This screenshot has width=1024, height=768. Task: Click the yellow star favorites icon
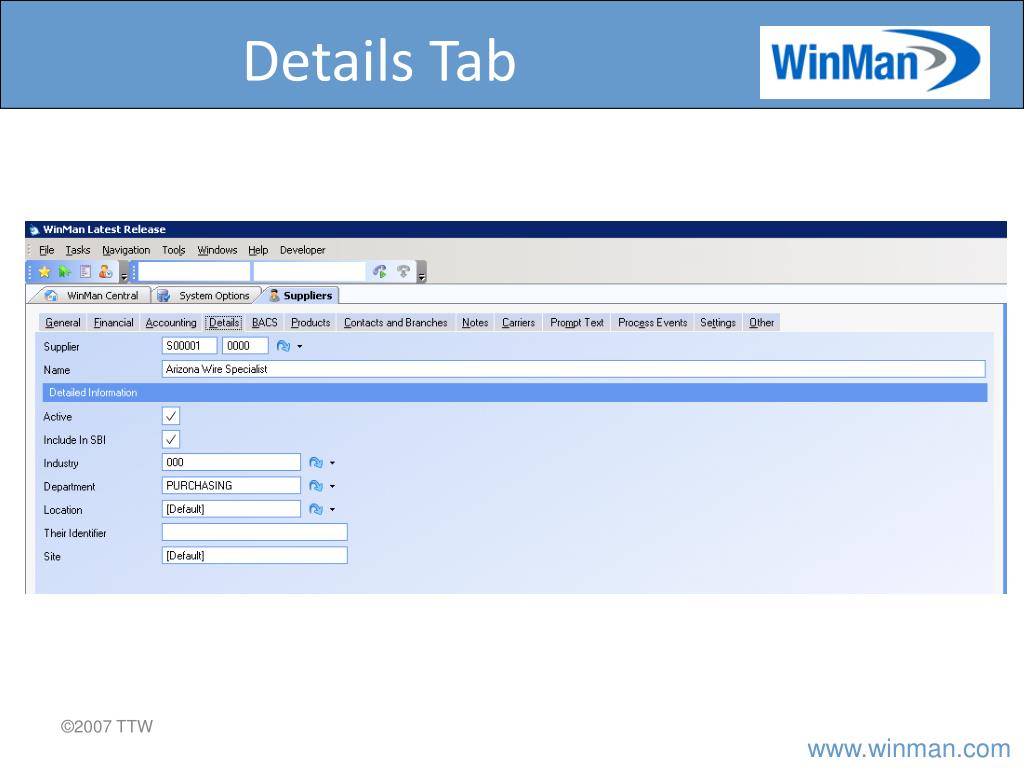coord(44,272)
